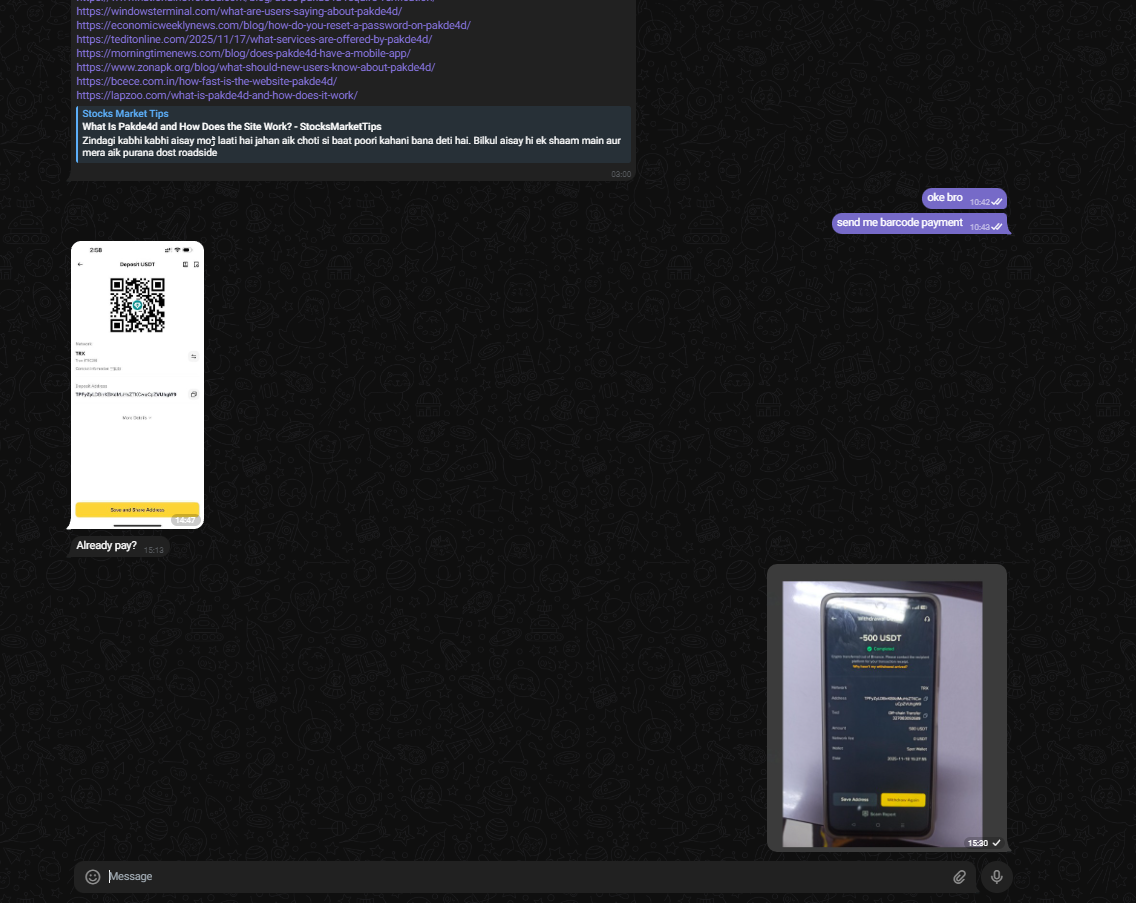Viewport: 1136px width, 903px height.
Task: Open the lapzoo.com what-is-pakde4d link
Action: 216,96
